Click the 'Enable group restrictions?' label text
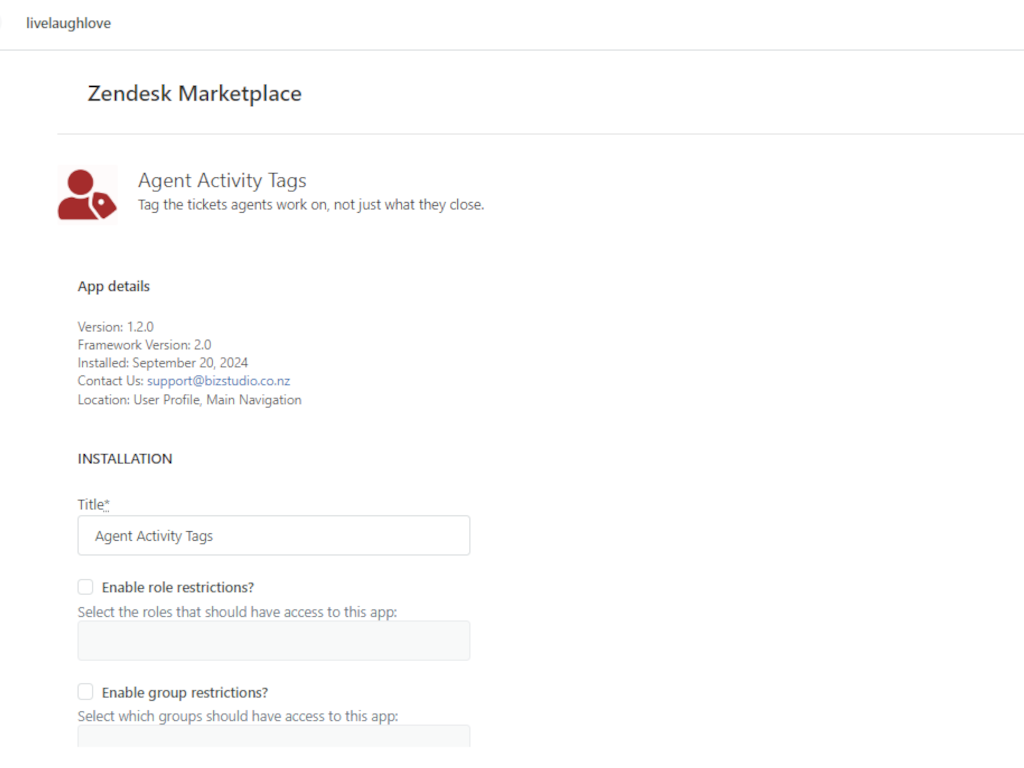The height and width of the screenshot is (768, 1024). point(185,693)
